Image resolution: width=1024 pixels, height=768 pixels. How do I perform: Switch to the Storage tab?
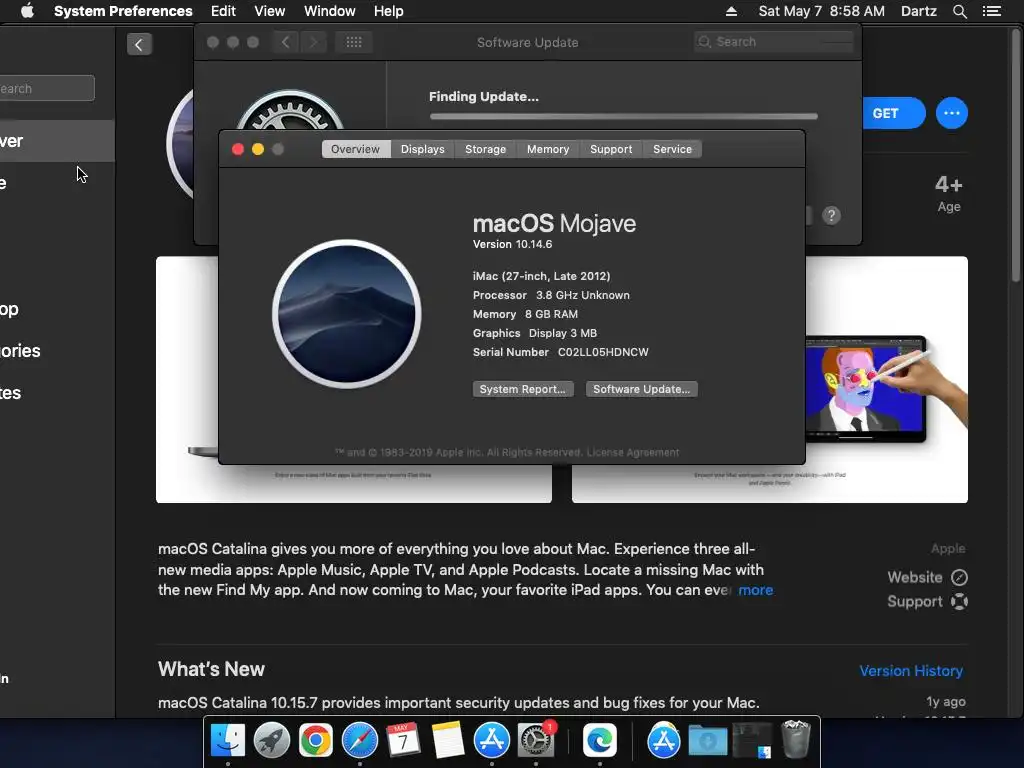pyautogui.click(x=485, y=149)
